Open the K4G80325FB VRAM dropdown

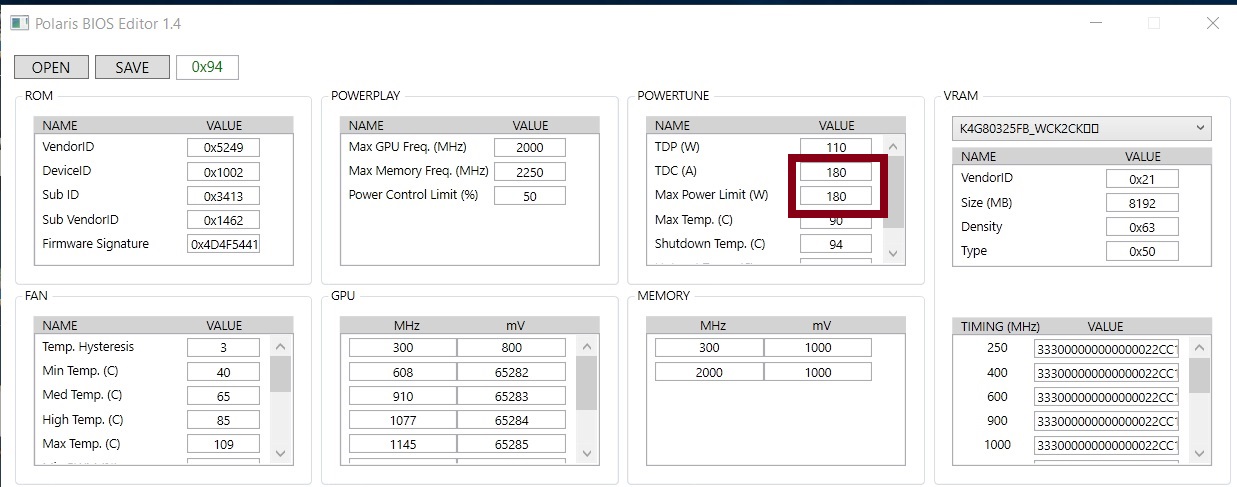(1080, 128)
